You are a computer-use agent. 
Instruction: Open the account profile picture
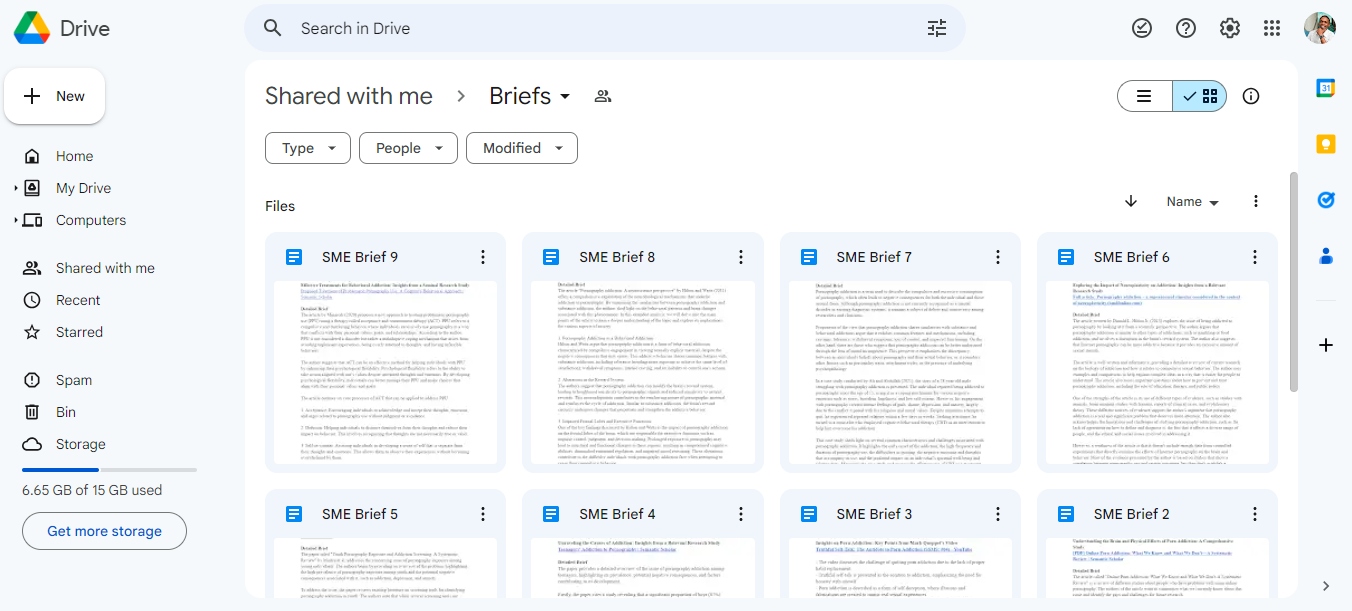coord(1320,28)
